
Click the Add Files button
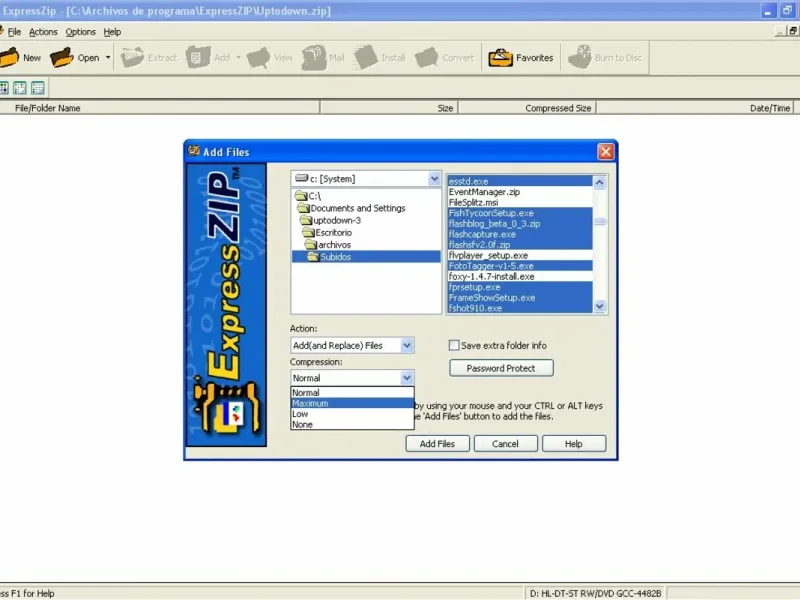pos(437,443)
